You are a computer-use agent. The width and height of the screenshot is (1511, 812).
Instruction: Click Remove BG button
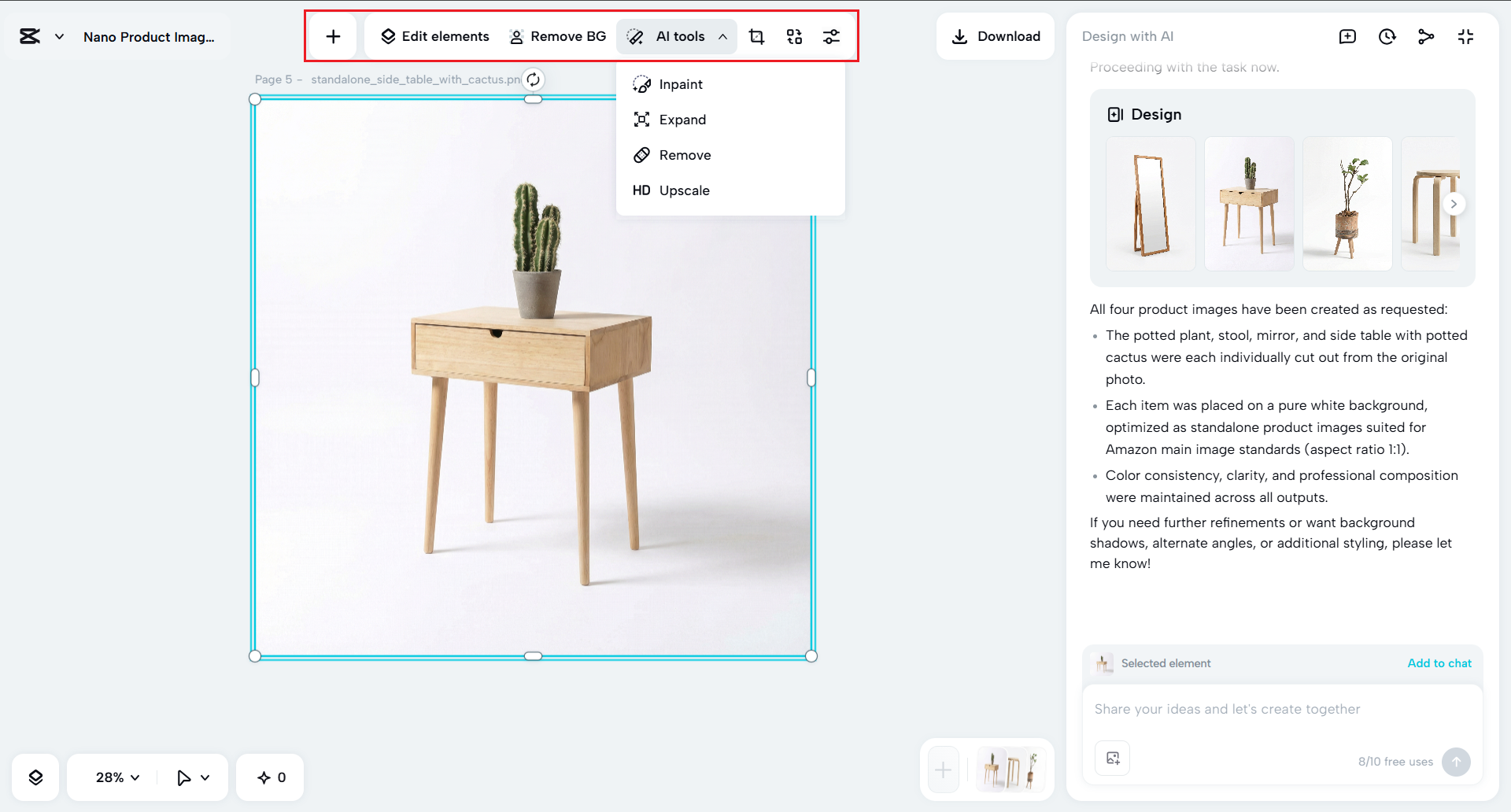tap(558, 36)
